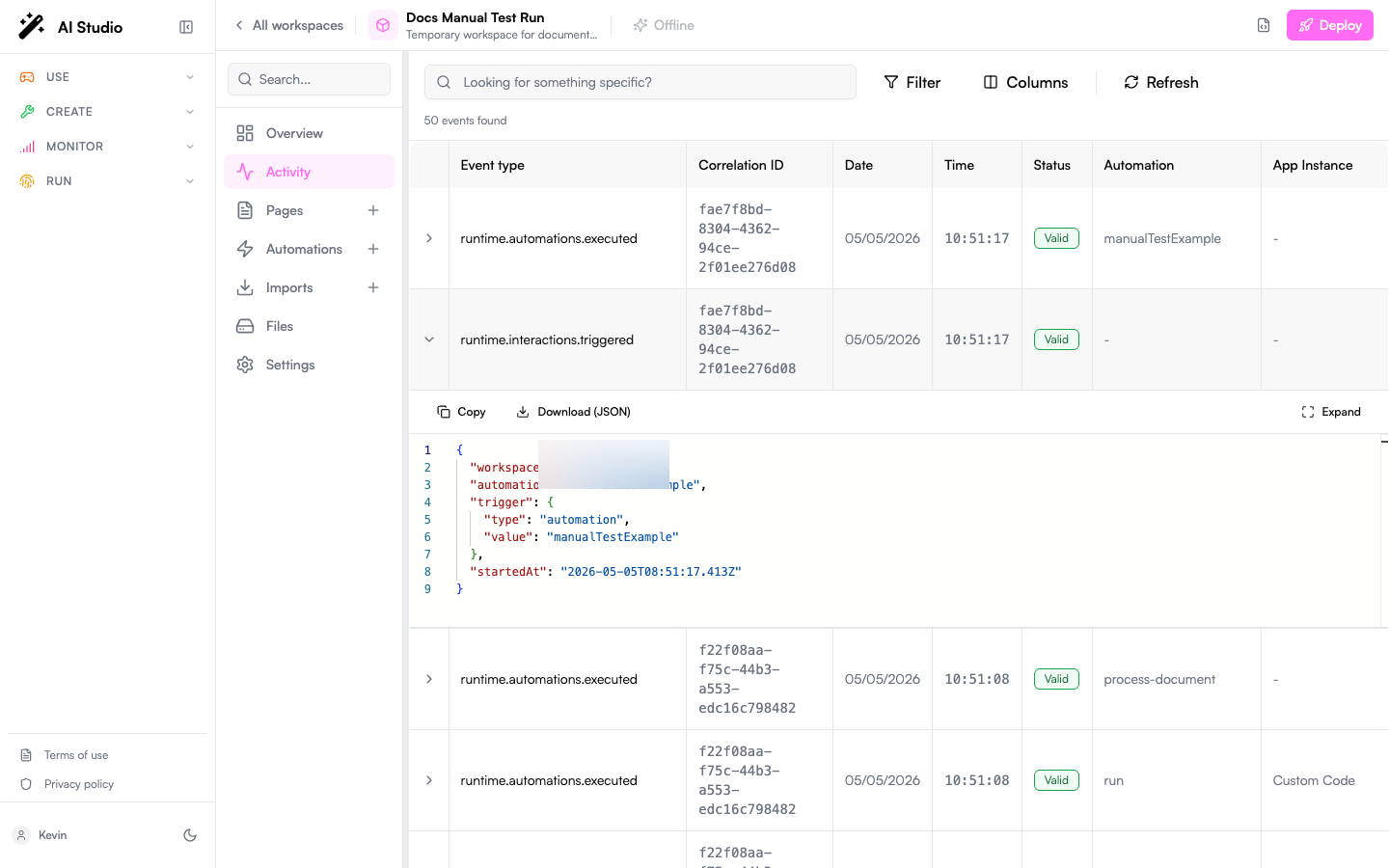Image resolution: width=1389 pixels, height=868 pixels.
Task: Open the Files section
Action: pos(309,326)
